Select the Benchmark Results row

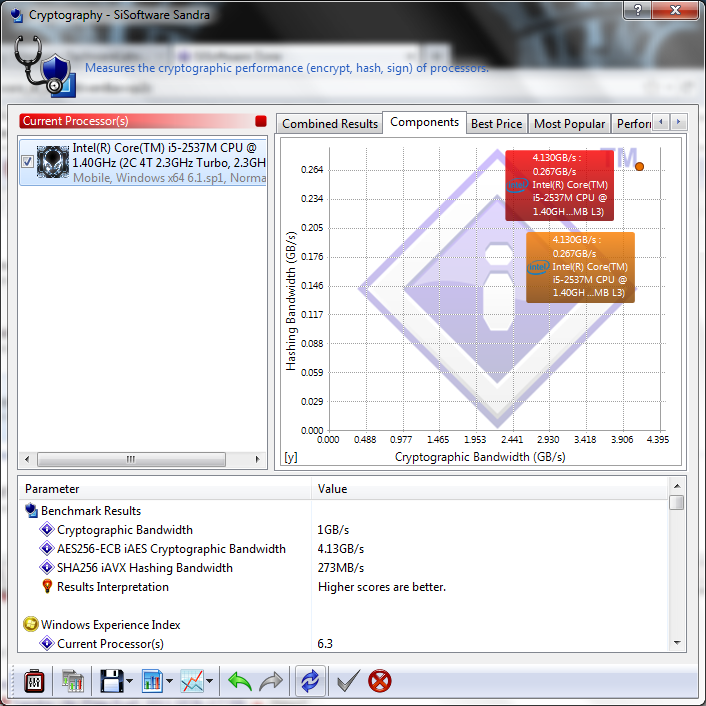tap(343, 511)
